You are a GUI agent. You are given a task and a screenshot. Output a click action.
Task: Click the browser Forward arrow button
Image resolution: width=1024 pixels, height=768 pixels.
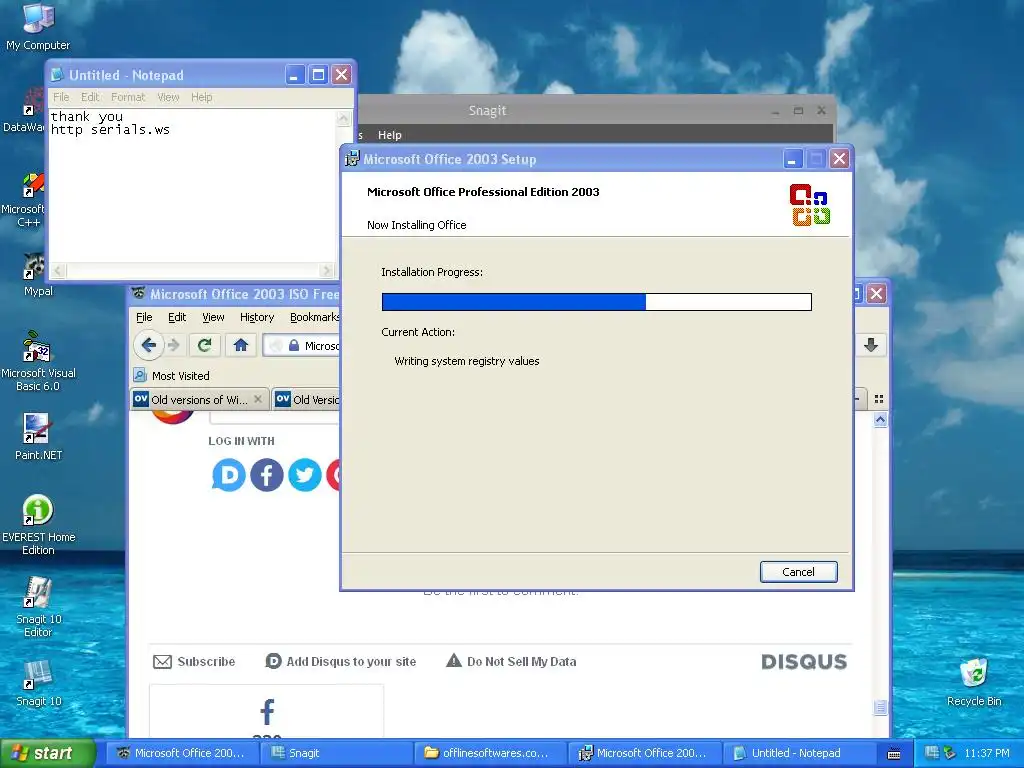point(173,345)
